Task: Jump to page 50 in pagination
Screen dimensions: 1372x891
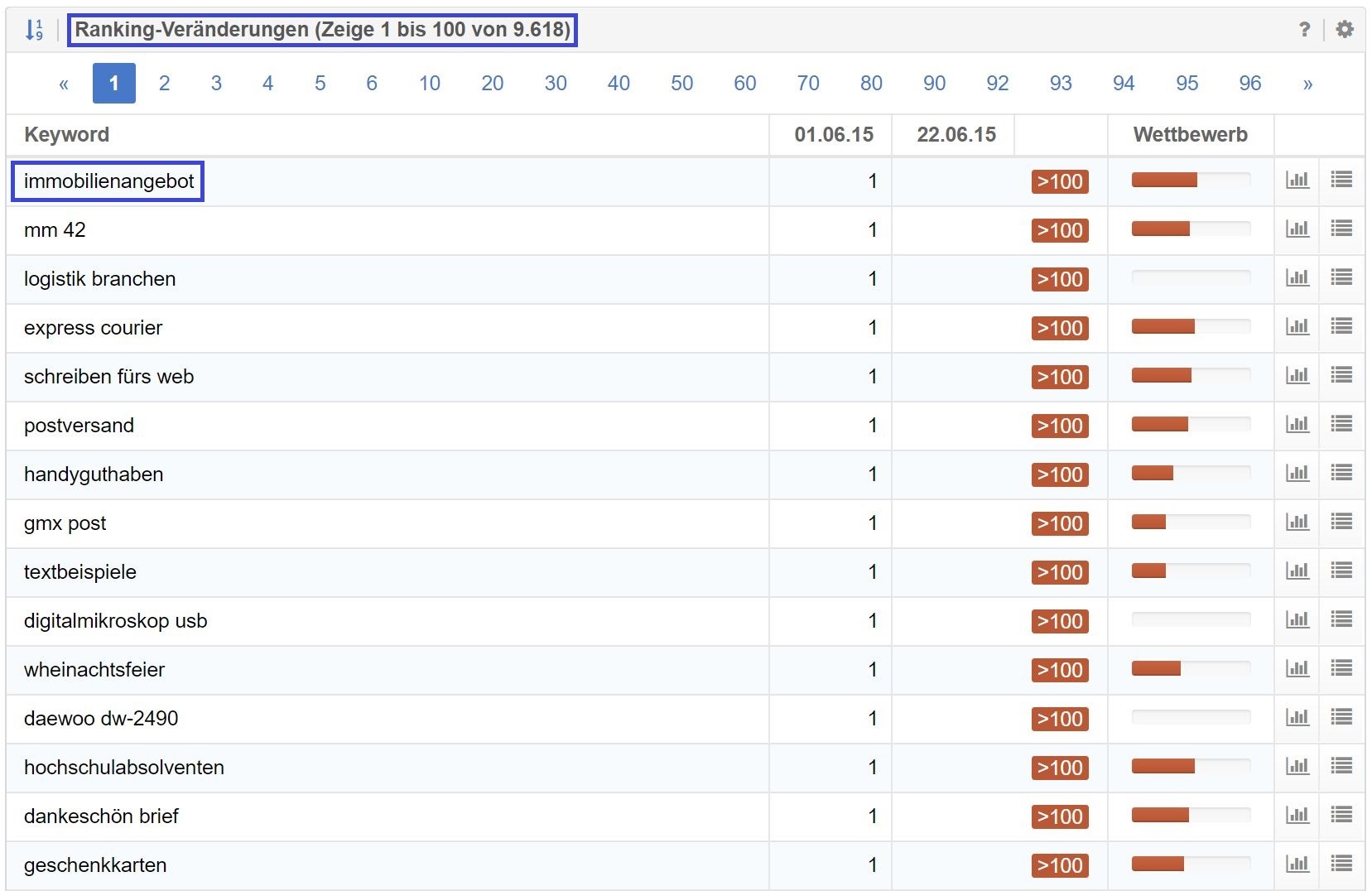Action: coord(681,84)
